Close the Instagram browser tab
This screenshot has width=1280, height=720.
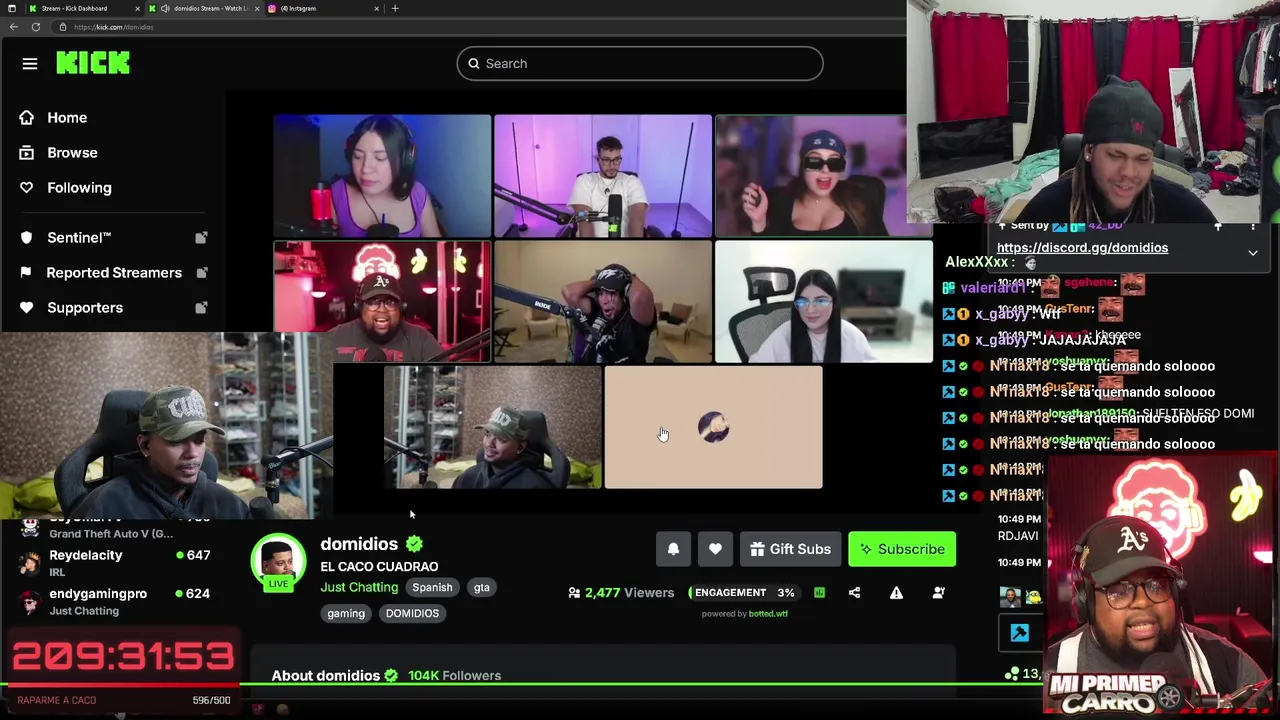point(376,8)
